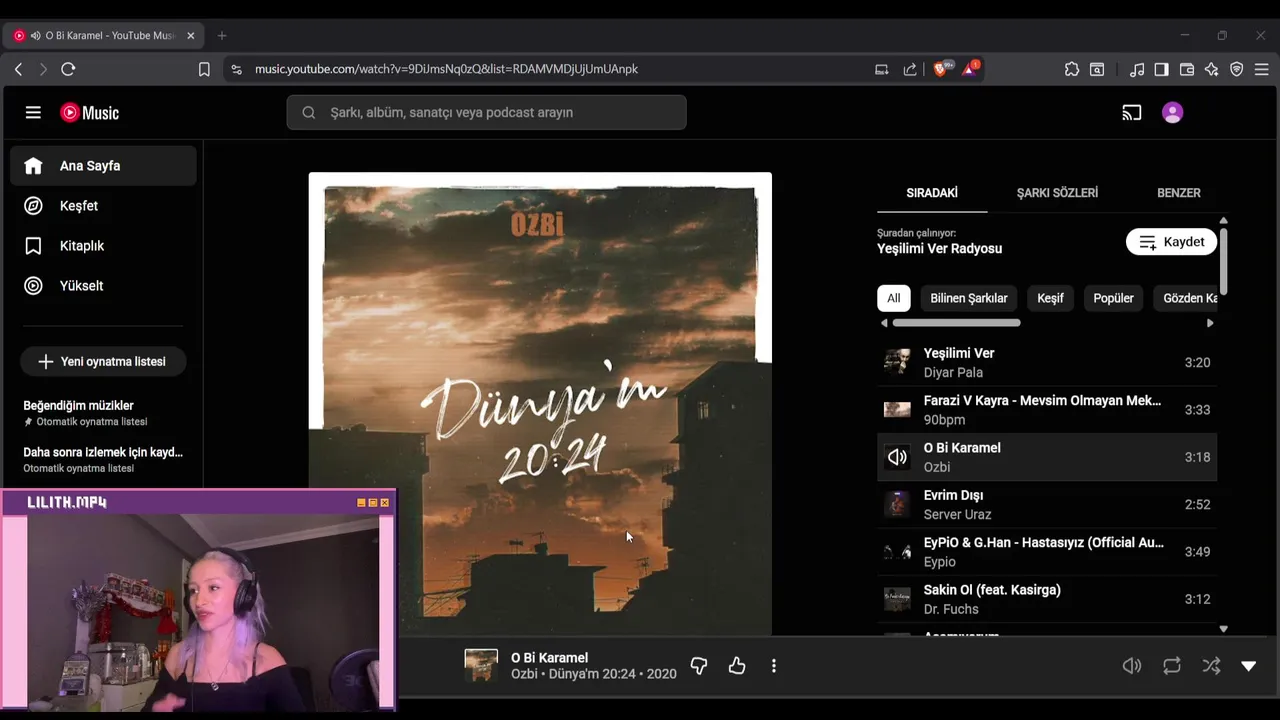Click the Sakin Ol queue thumbnail
The image size is (1280, 720).
click(897, 599)
